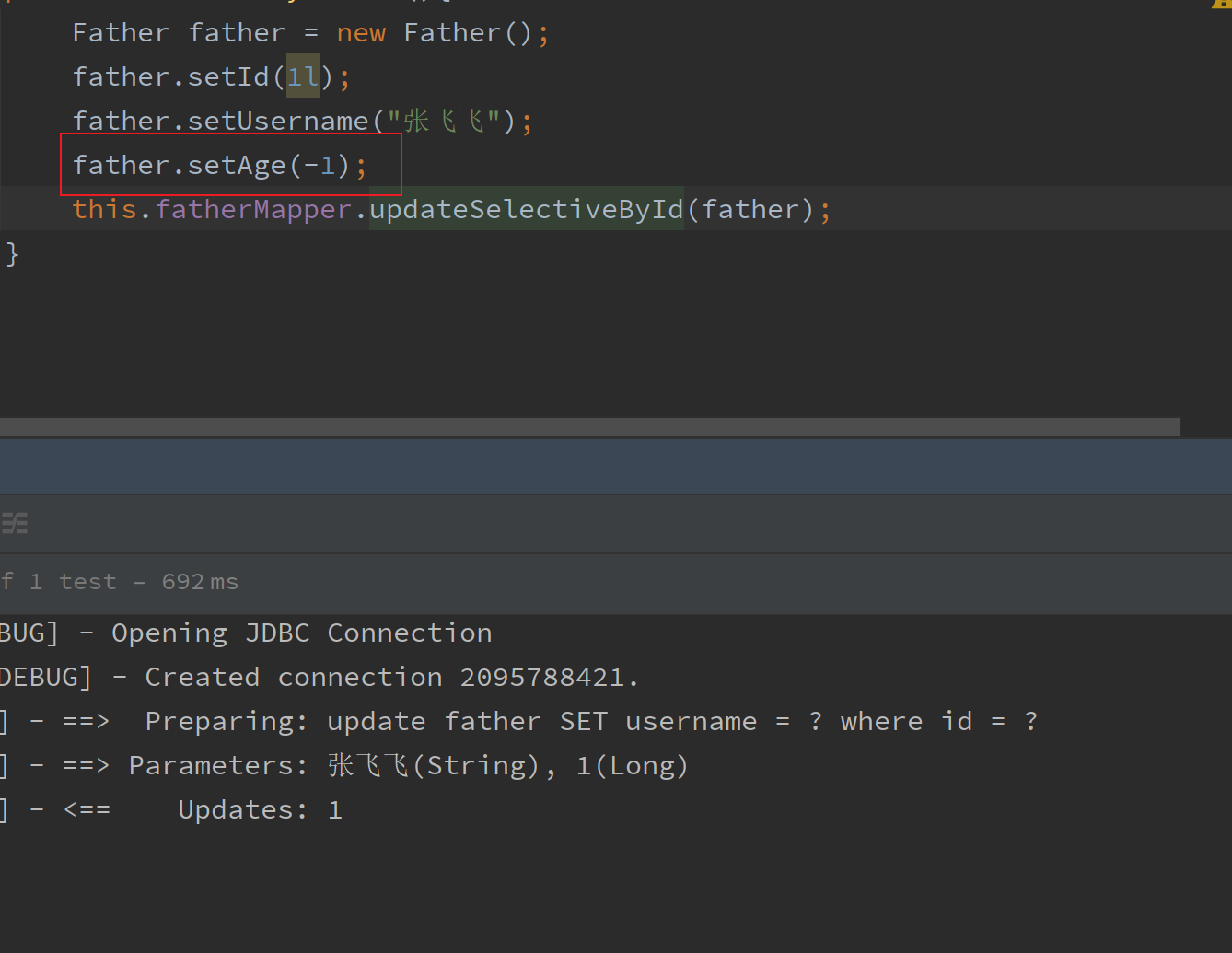Click the 'Opening JDBC Connection' log line
The image size is (1232, 953).
point(301,633)
